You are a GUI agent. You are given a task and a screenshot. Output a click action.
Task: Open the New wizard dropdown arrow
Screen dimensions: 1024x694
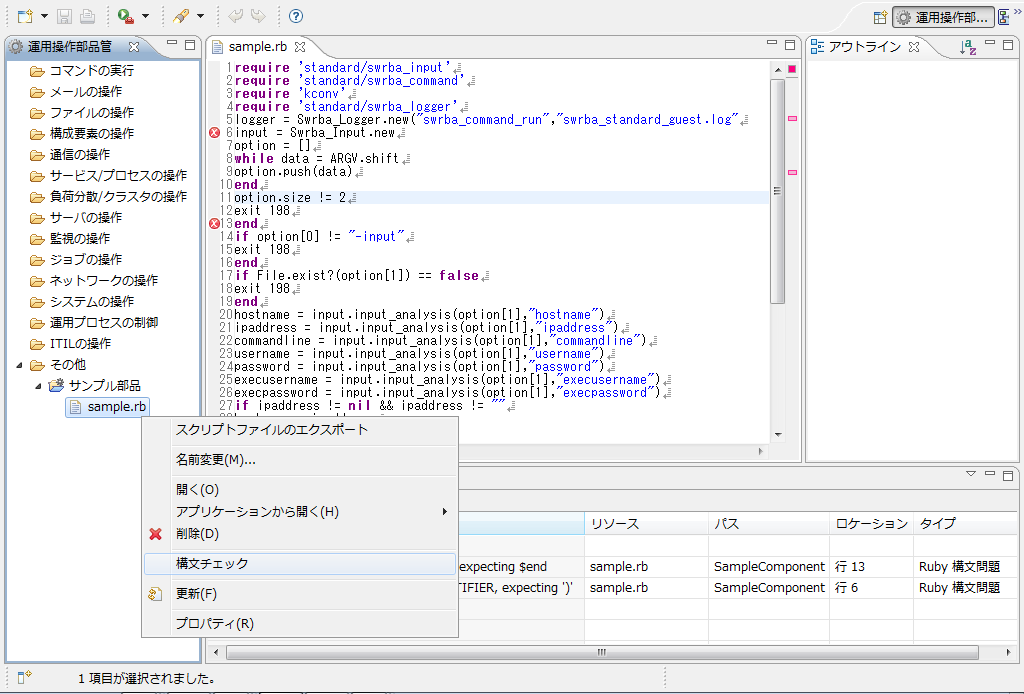click(x=44, y=16)
